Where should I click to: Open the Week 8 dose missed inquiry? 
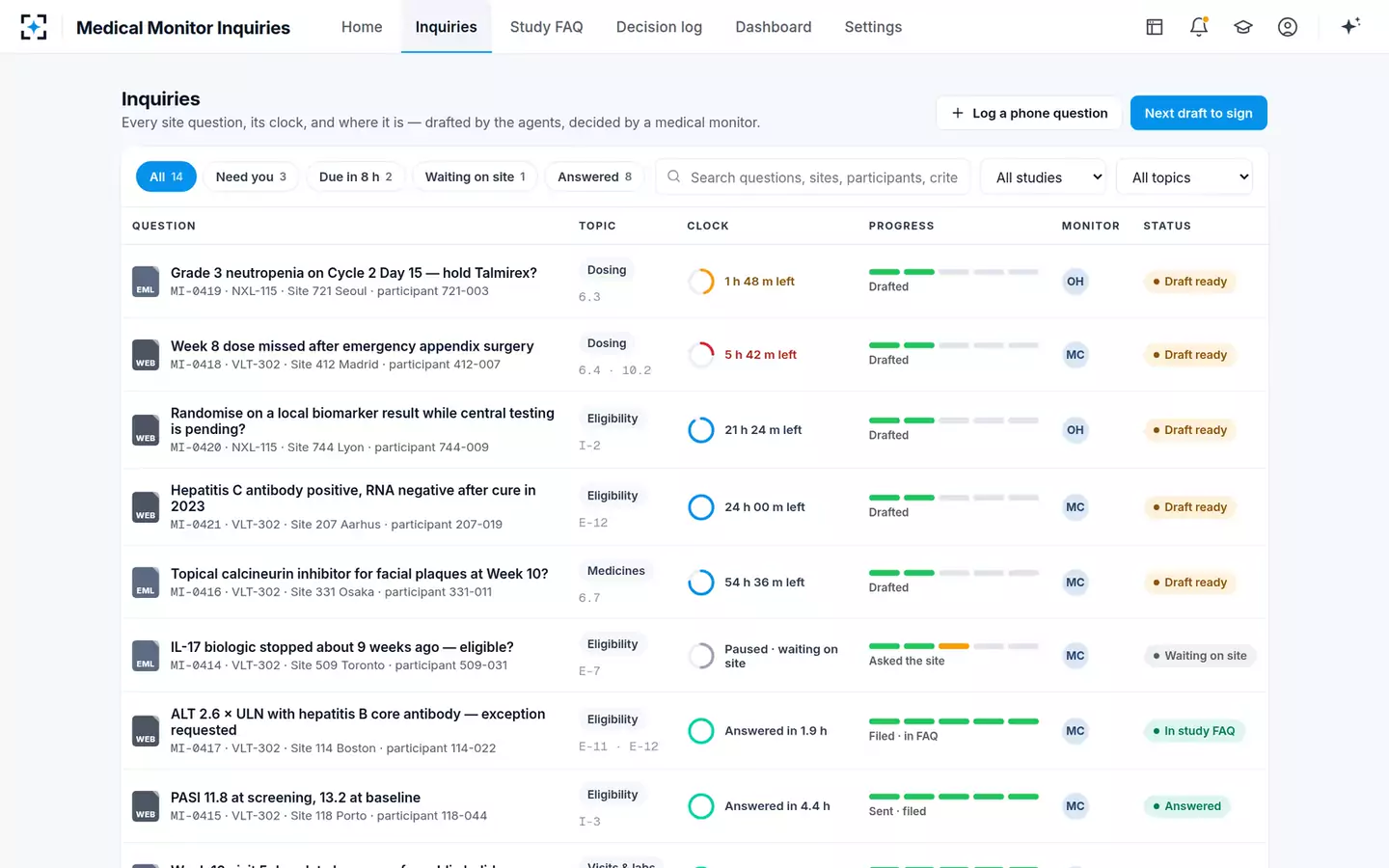click(352, 346)
